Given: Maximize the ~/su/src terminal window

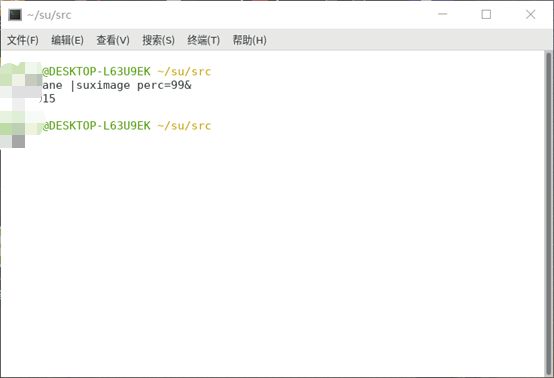Looking at the screenshot, I should tap(486, 14).
